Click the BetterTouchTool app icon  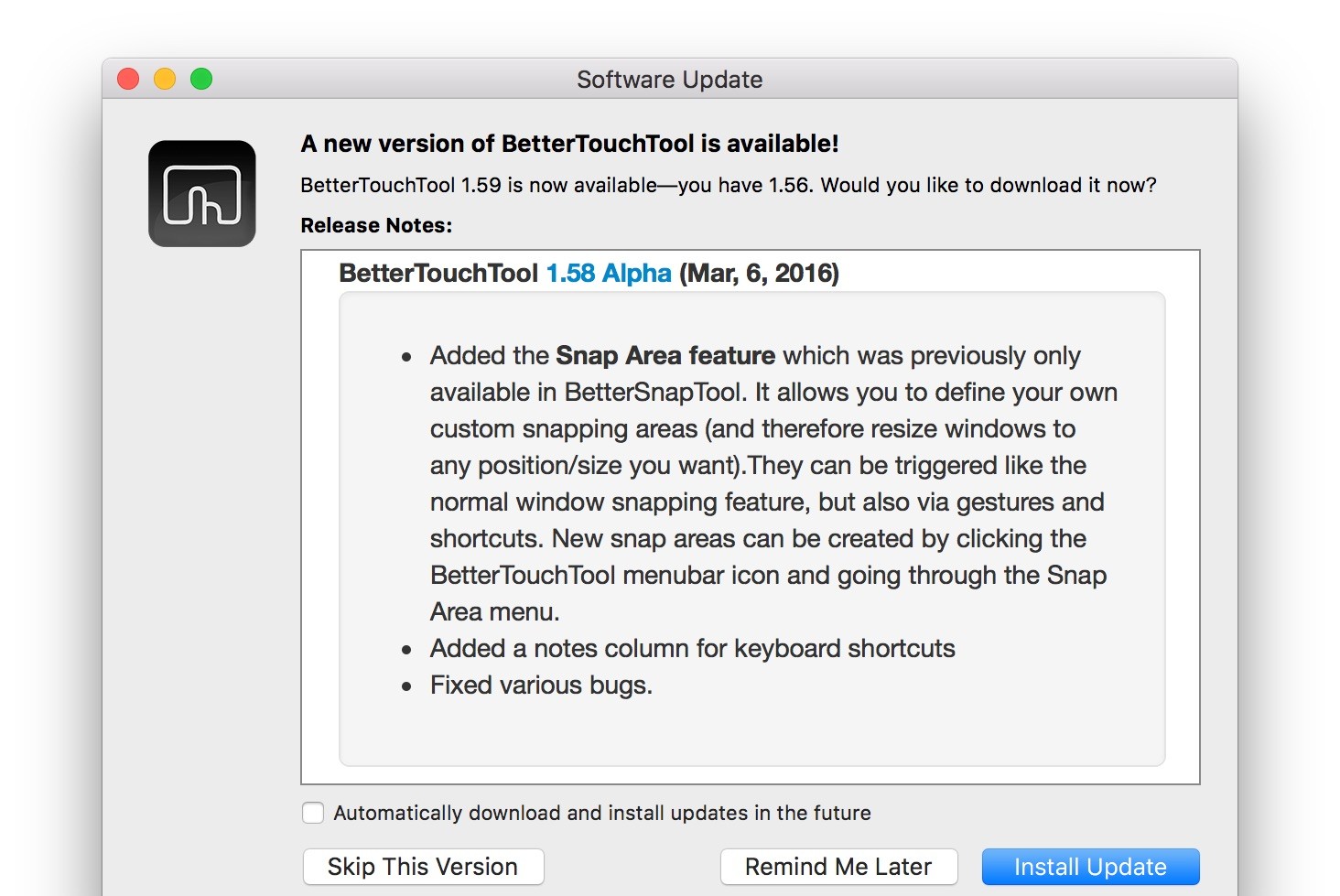tap(202, 194)
